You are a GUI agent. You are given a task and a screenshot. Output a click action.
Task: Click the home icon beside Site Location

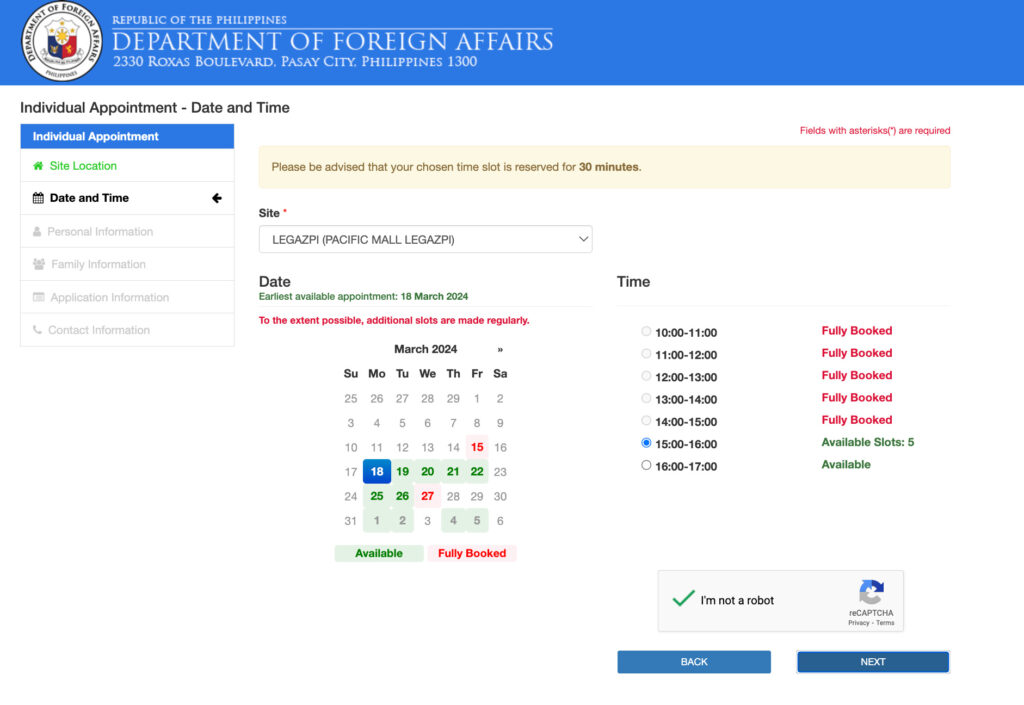38,166
